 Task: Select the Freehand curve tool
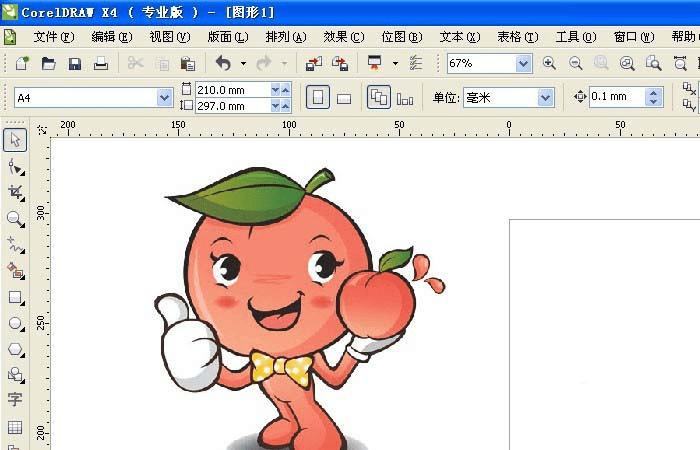(x=16, y=245)
